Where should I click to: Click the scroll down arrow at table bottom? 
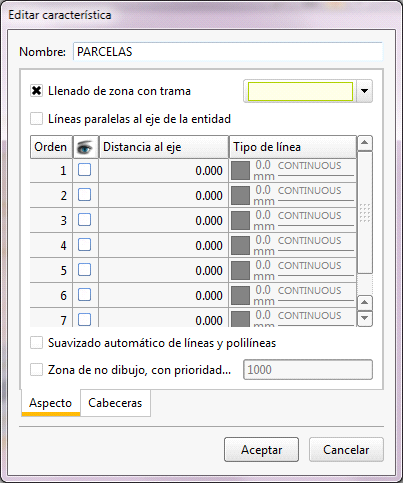[x=365, y=318]
